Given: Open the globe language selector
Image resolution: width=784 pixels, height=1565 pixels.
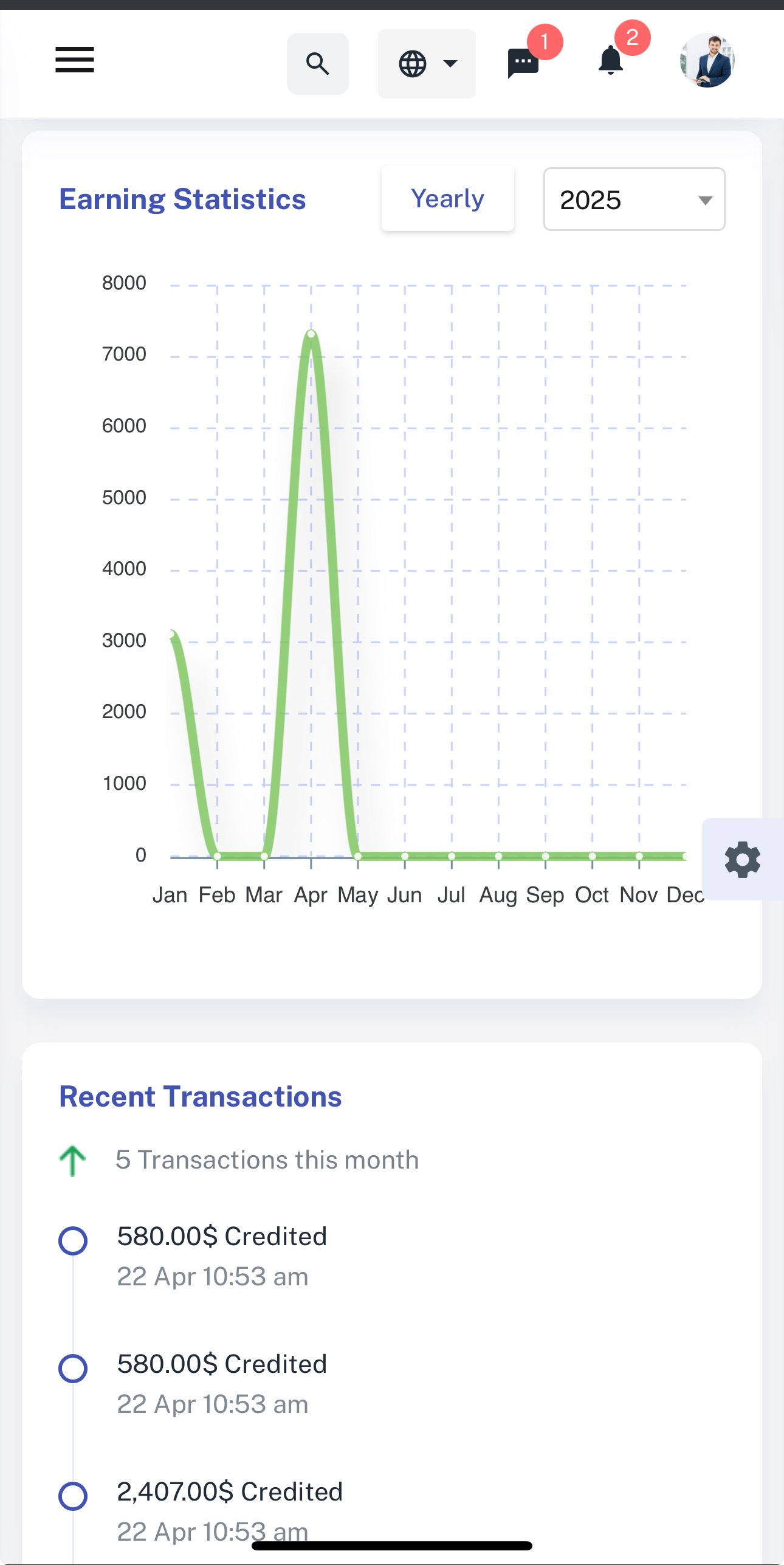Looking at the screenshot, I should click(426, 64).
